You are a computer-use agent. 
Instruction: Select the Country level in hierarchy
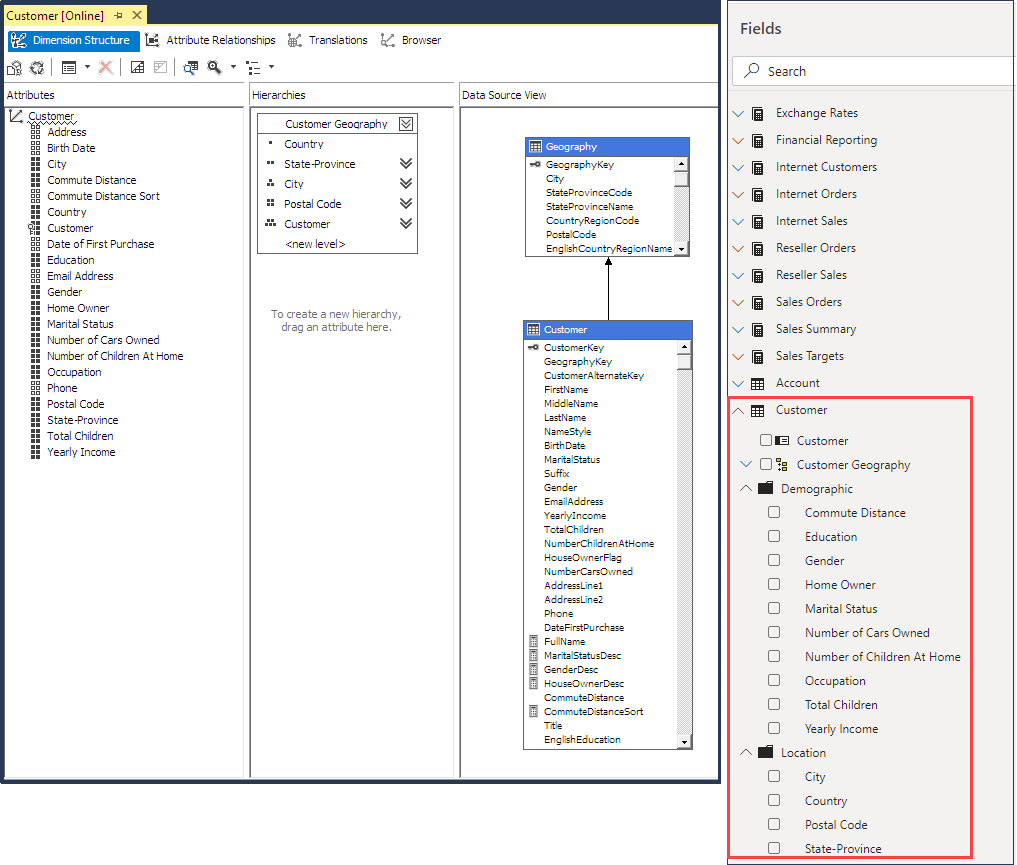(x=304, y=144)
